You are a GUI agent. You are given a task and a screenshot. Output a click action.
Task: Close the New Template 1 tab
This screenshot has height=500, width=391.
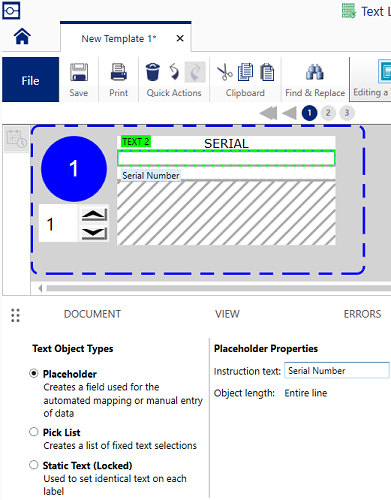click(x=180, y=38)
